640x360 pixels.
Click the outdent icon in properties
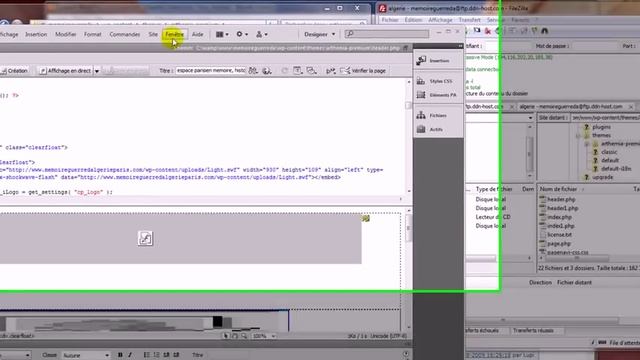[166, 355]
